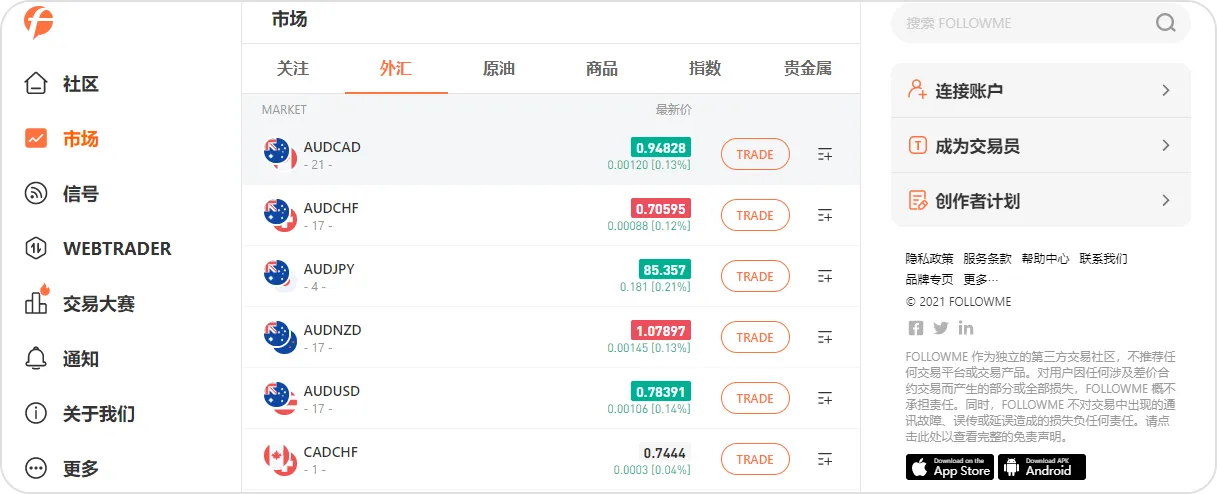Open 成为交易员 panel item

pos(1041,145)
